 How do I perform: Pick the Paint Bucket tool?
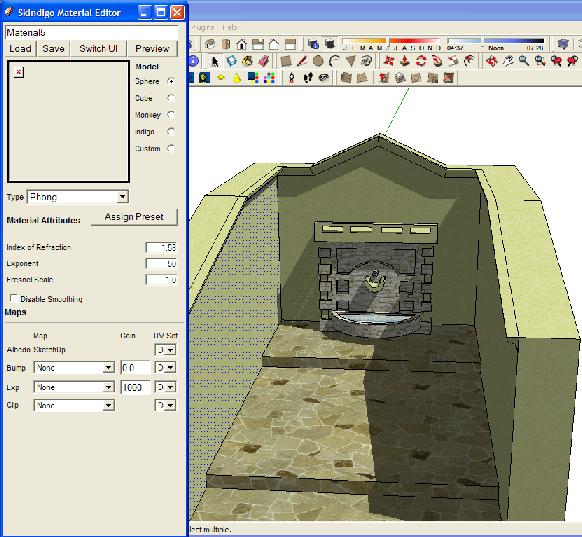(x=248, y=61)
